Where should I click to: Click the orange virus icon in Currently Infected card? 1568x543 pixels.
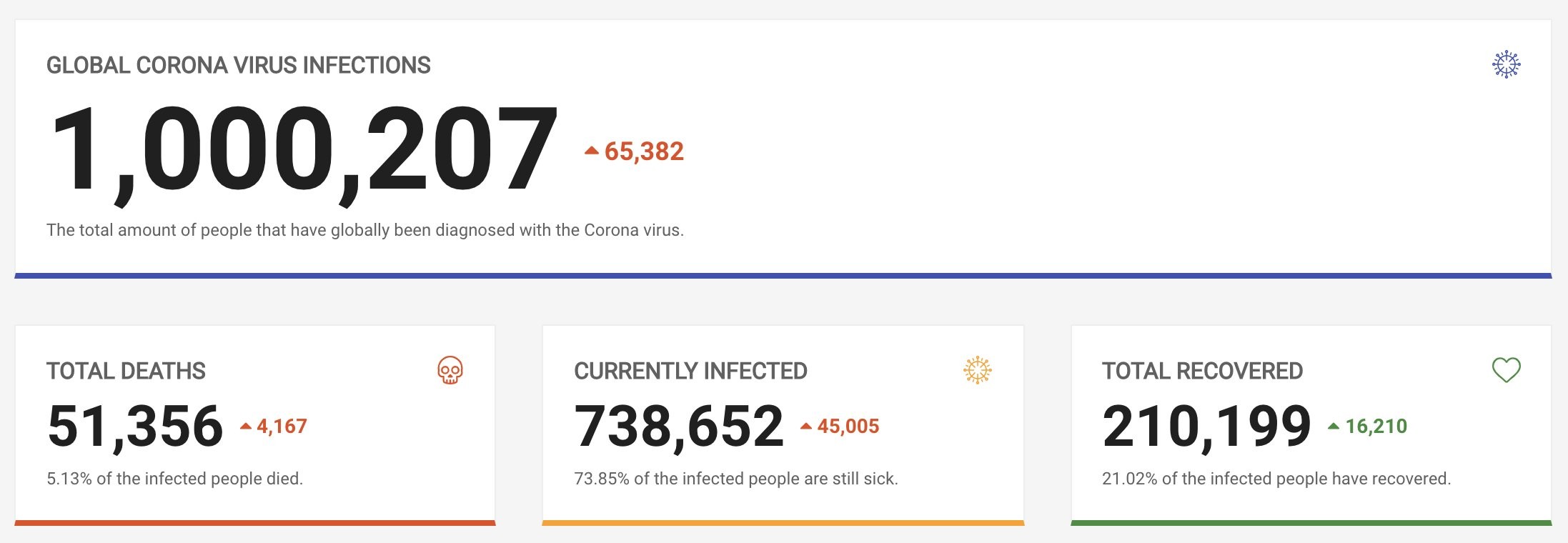[x=978, y=370]
